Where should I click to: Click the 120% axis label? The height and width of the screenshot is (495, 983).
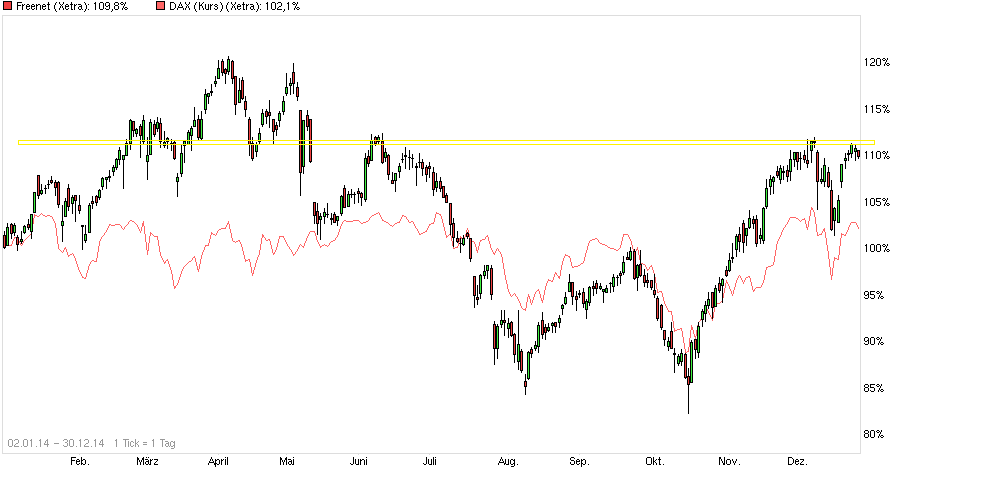coord(876,62)
